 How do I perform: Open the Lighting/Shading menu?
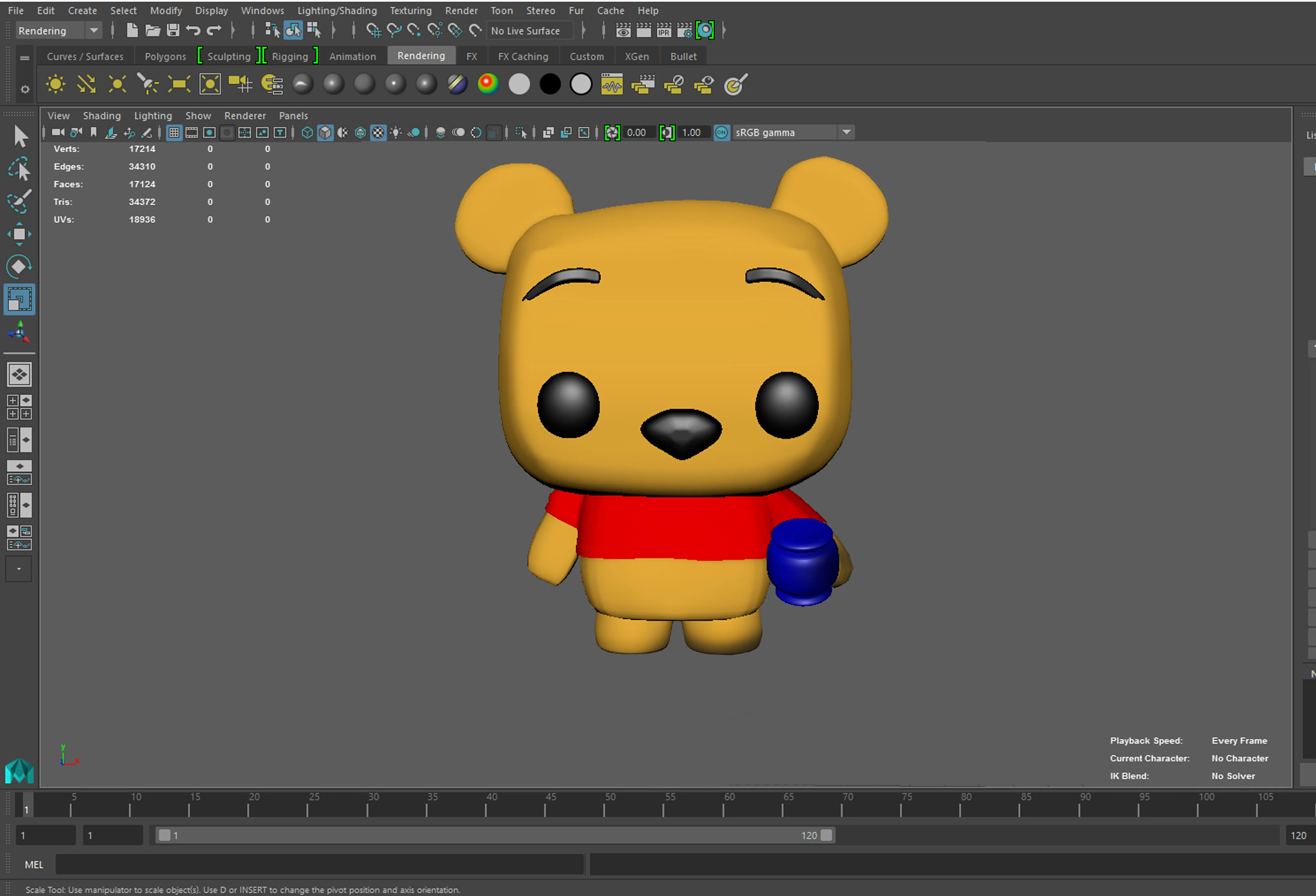pos(337,10)
